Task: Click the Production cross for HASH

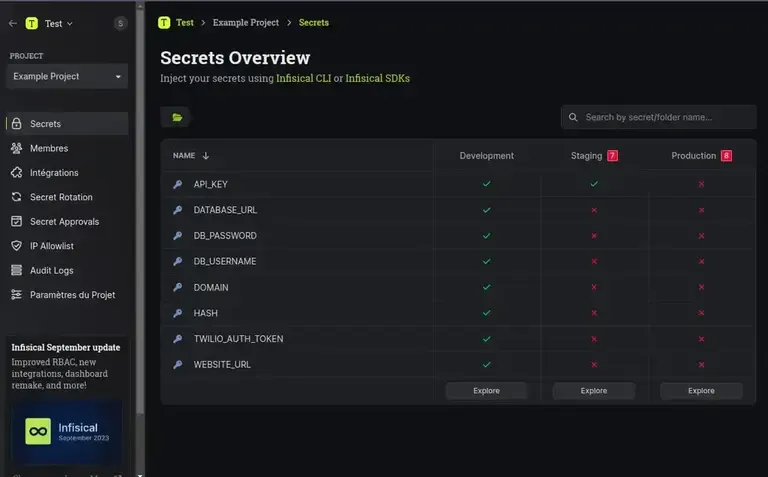Action: pos(701,313)
